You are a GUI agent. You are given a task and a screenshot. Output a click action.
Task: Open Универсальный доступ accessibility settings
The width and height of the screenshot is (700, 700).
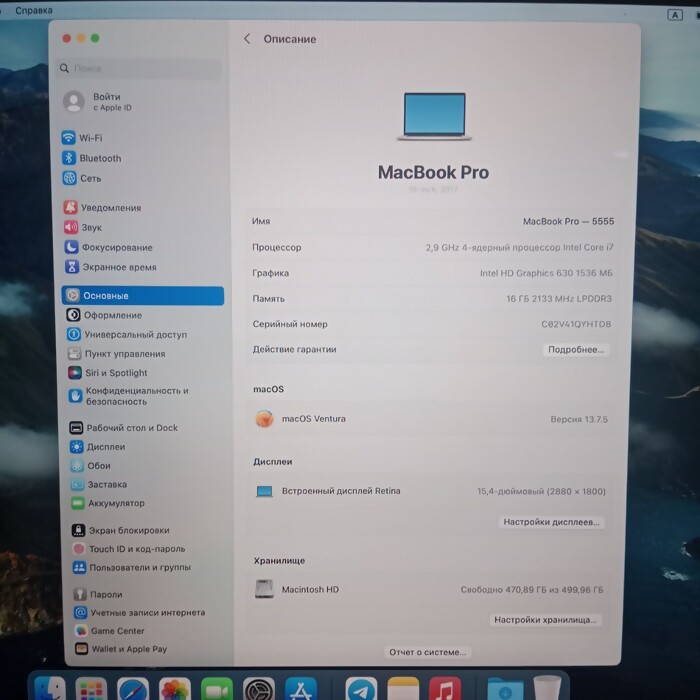(127, 334)
